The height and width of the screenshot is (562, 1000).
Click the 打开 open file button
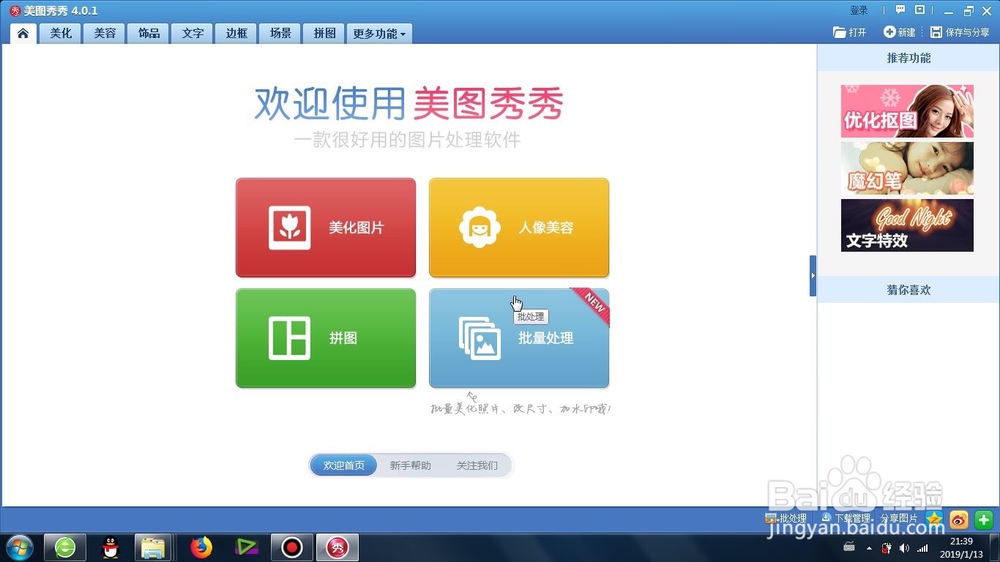click(849, 32)
